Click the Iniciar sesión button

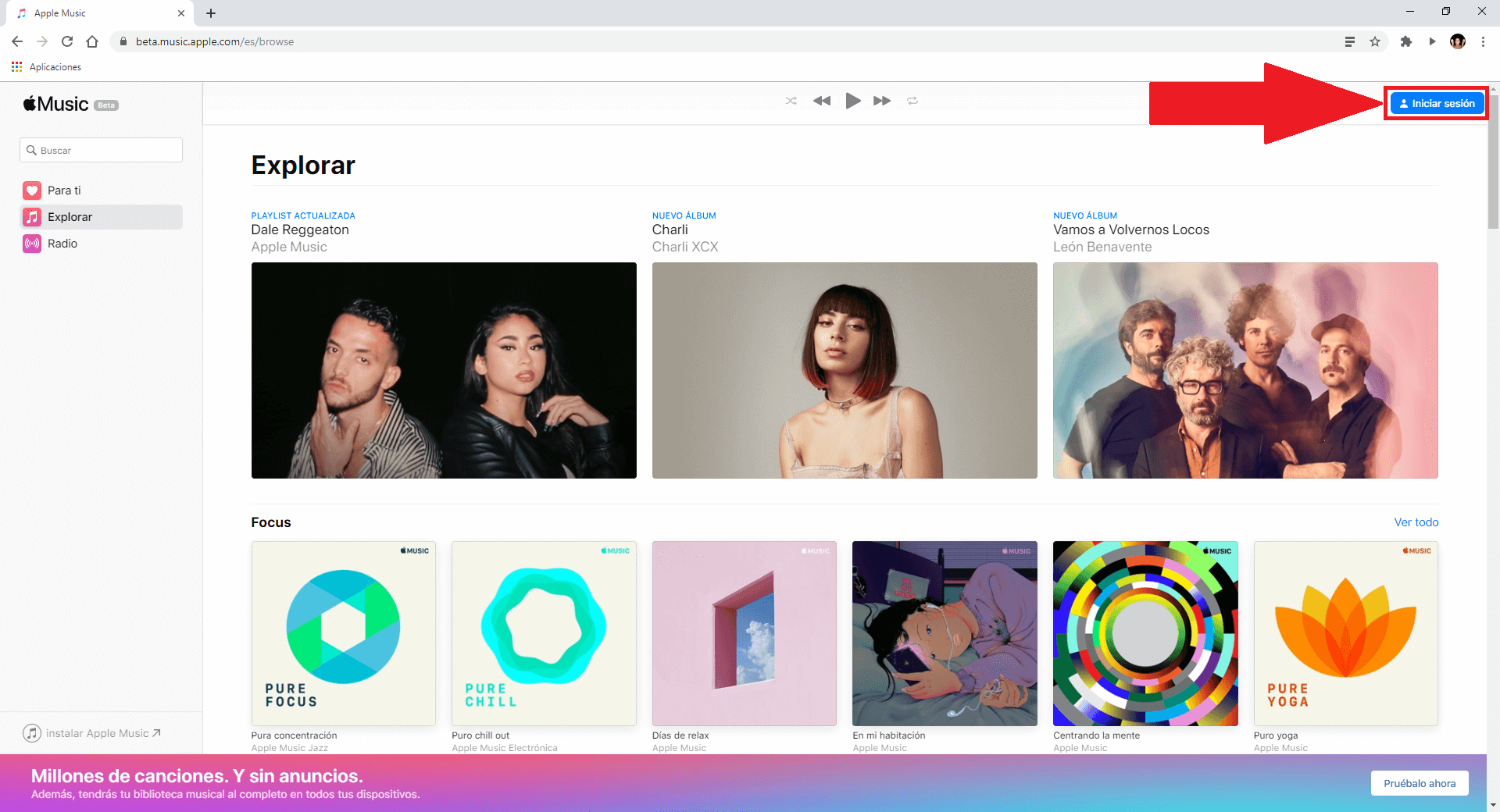click(x=1437, y=103)
